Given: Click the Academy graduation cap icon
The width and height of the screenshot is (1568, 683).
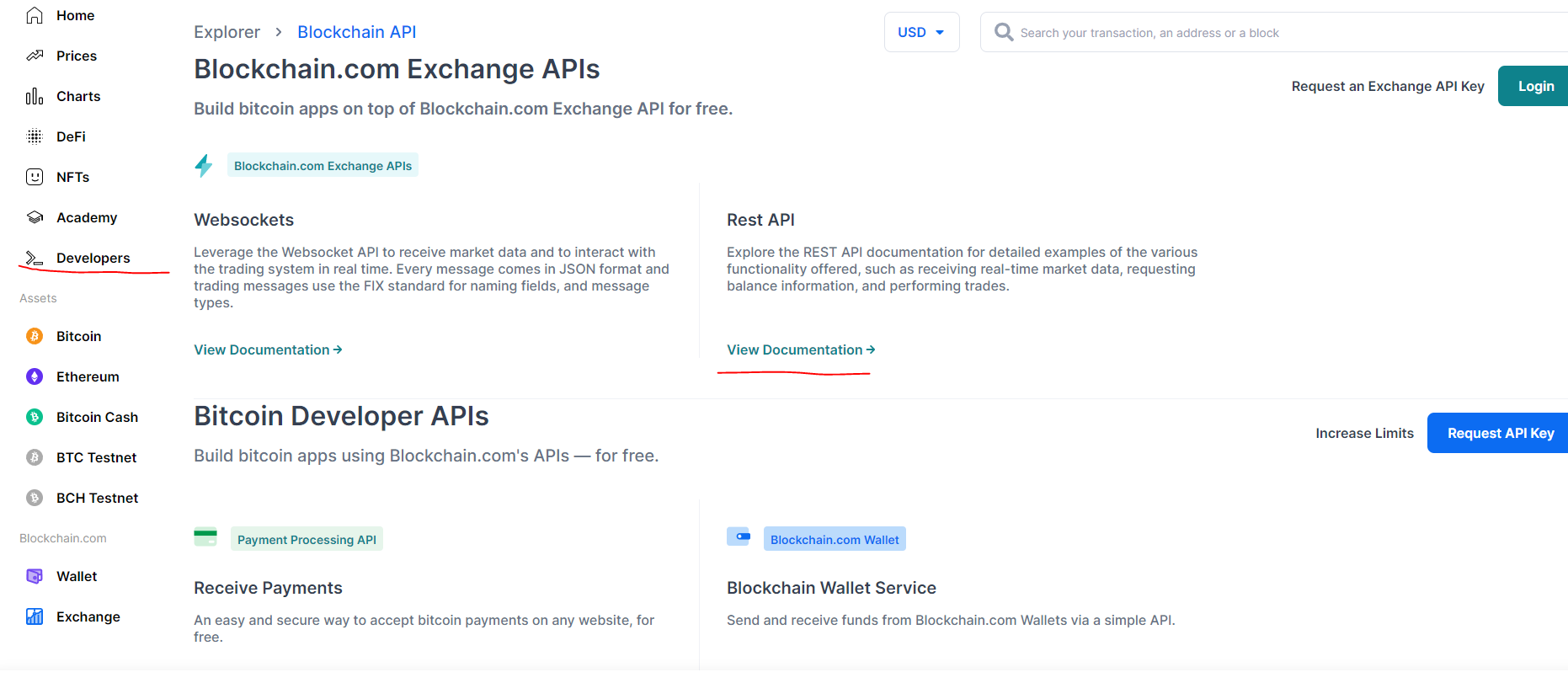Looking at the screenshot, I should (35, 217).
